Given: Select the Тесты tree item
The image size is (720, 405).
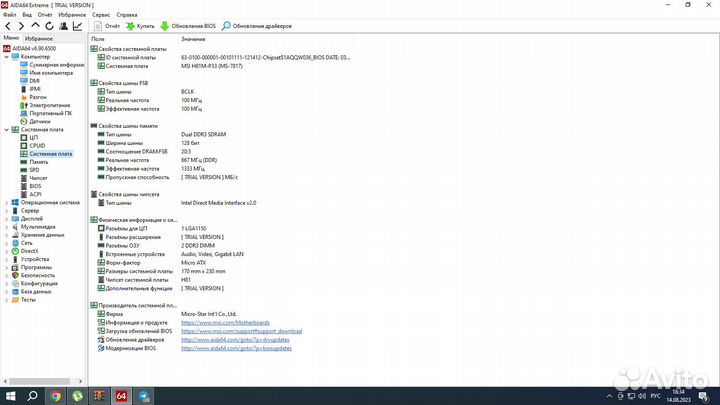Looking at the screenshot, I should pyautogui.click(x=23, y=300).
